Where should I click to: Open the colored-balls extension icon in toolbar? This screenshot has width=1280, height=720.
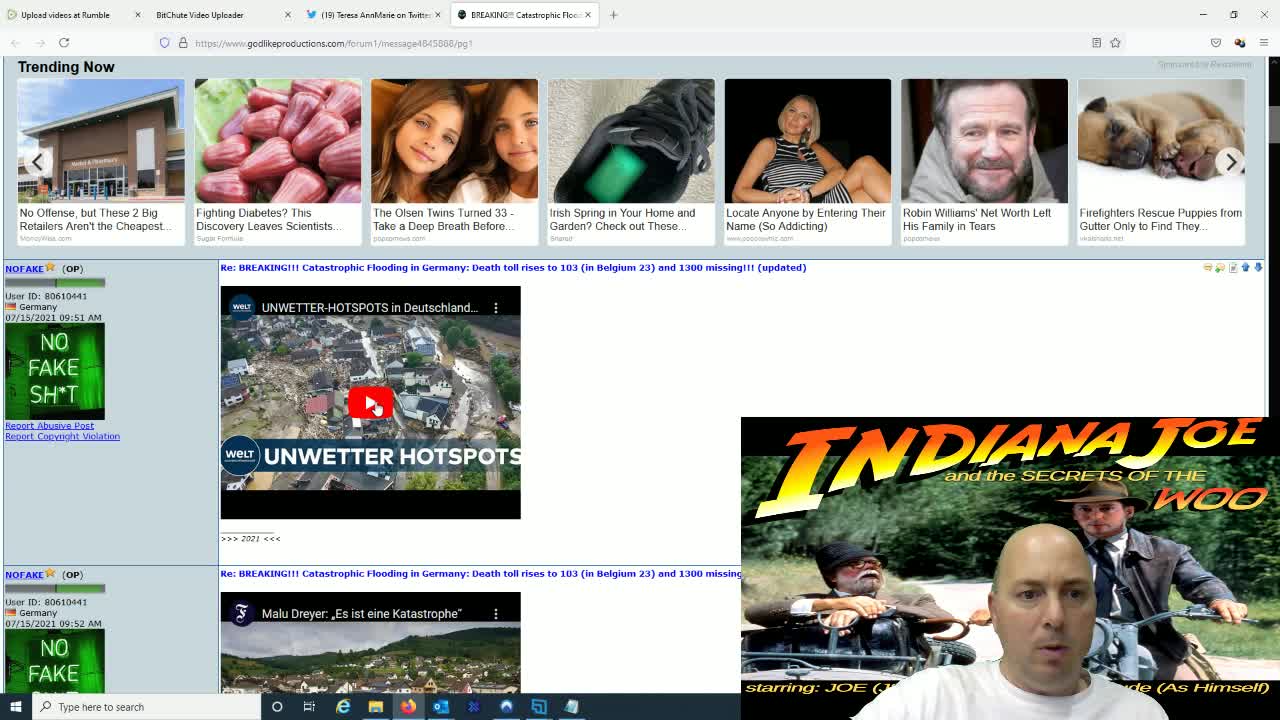[x=1240, y=43]
